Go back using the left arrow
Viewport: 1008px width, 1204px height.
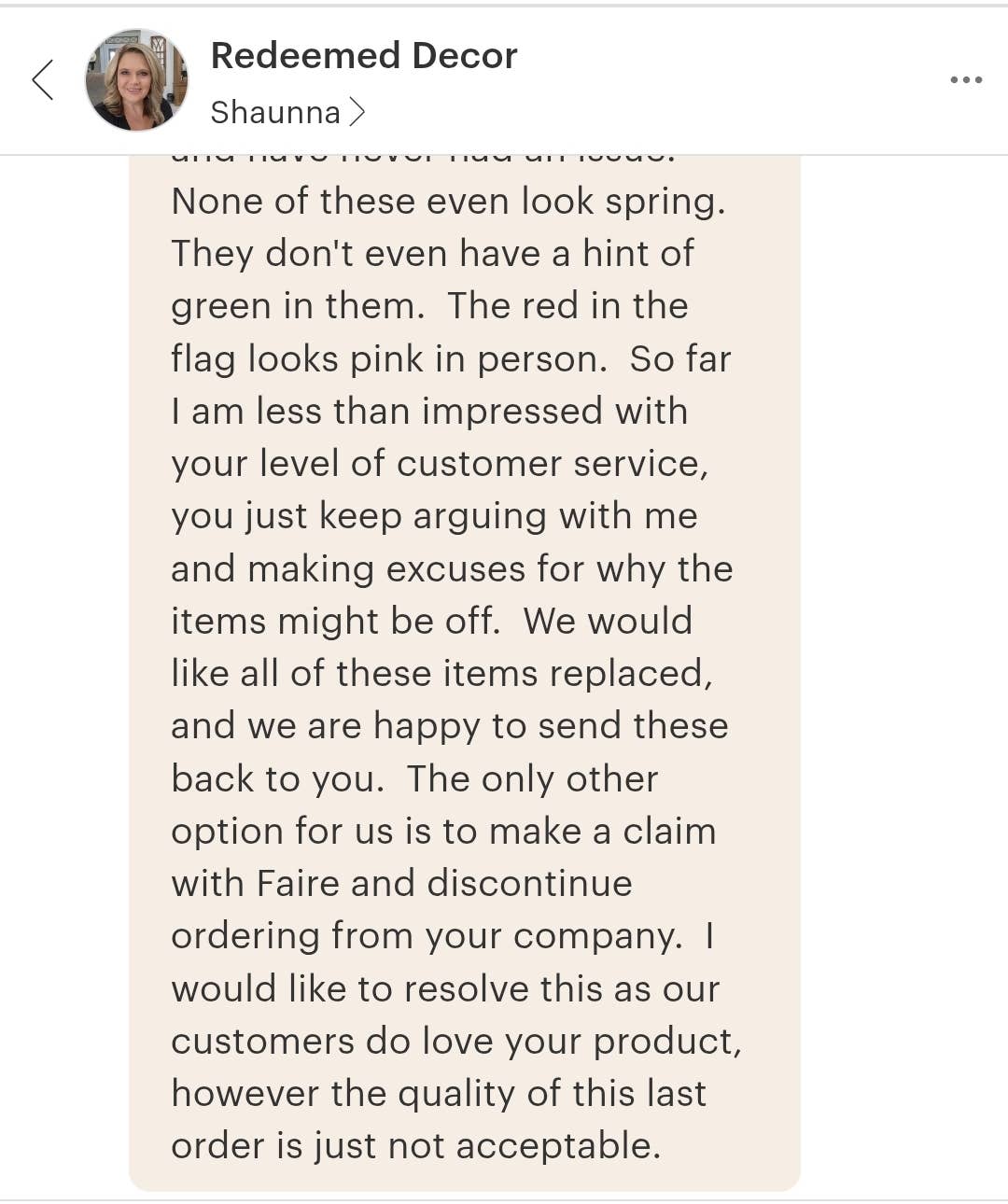coord(43,79)
